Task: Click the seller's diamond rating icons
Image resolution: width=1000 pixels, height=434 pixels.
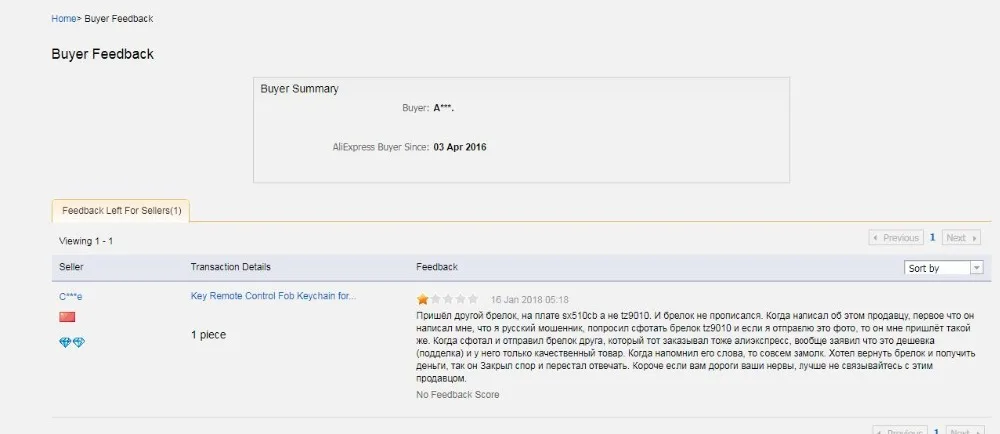Action: [71, 343]
